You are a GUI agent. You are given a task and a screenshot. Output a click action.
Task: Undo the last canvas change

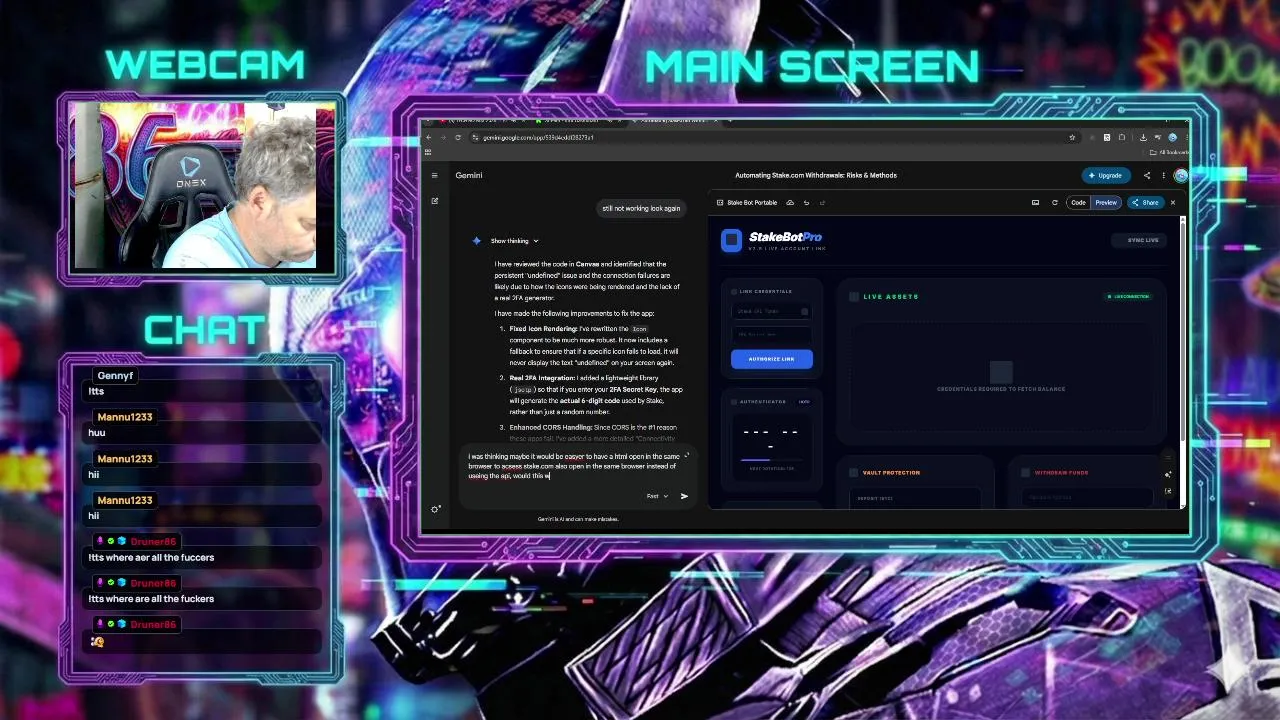tap(806, 202)
